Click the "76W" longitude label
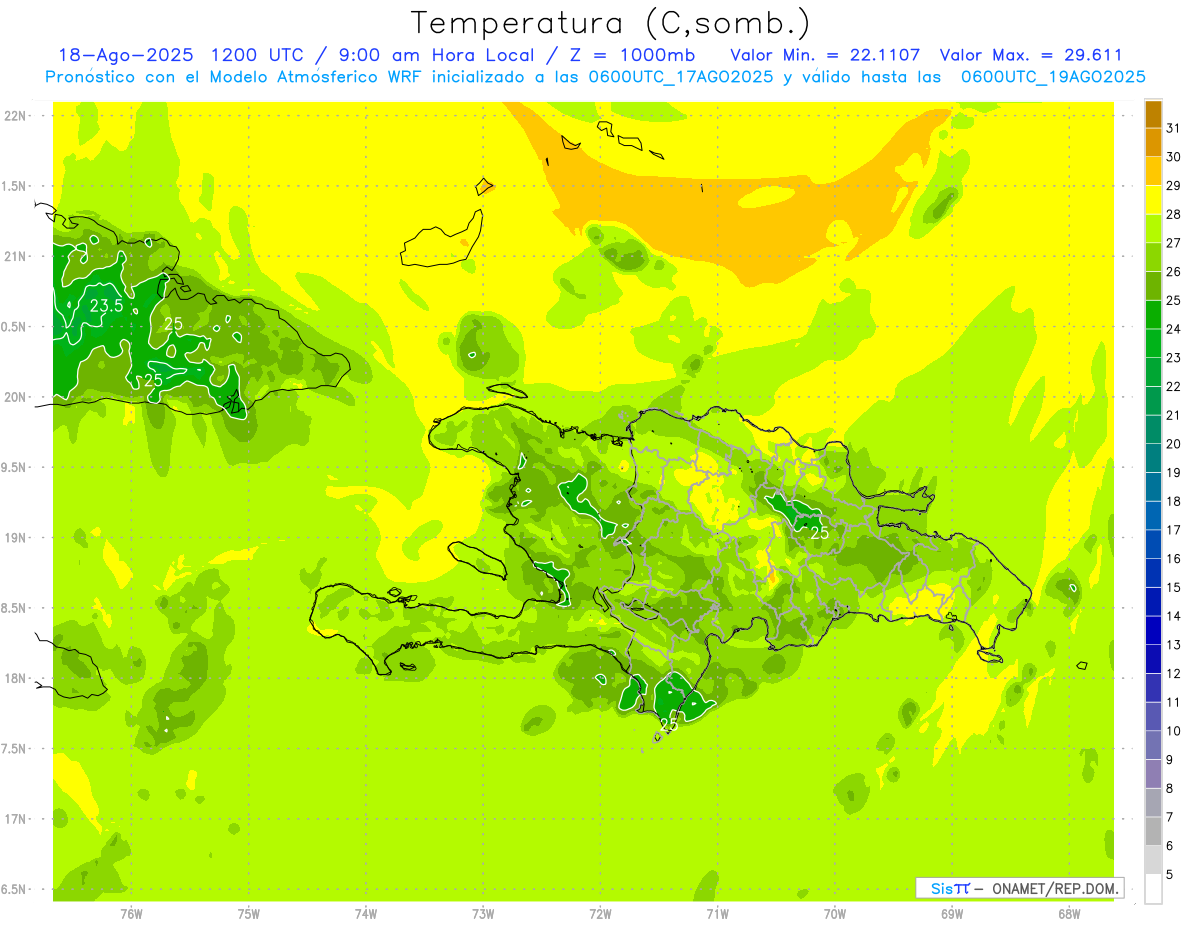 131,913
